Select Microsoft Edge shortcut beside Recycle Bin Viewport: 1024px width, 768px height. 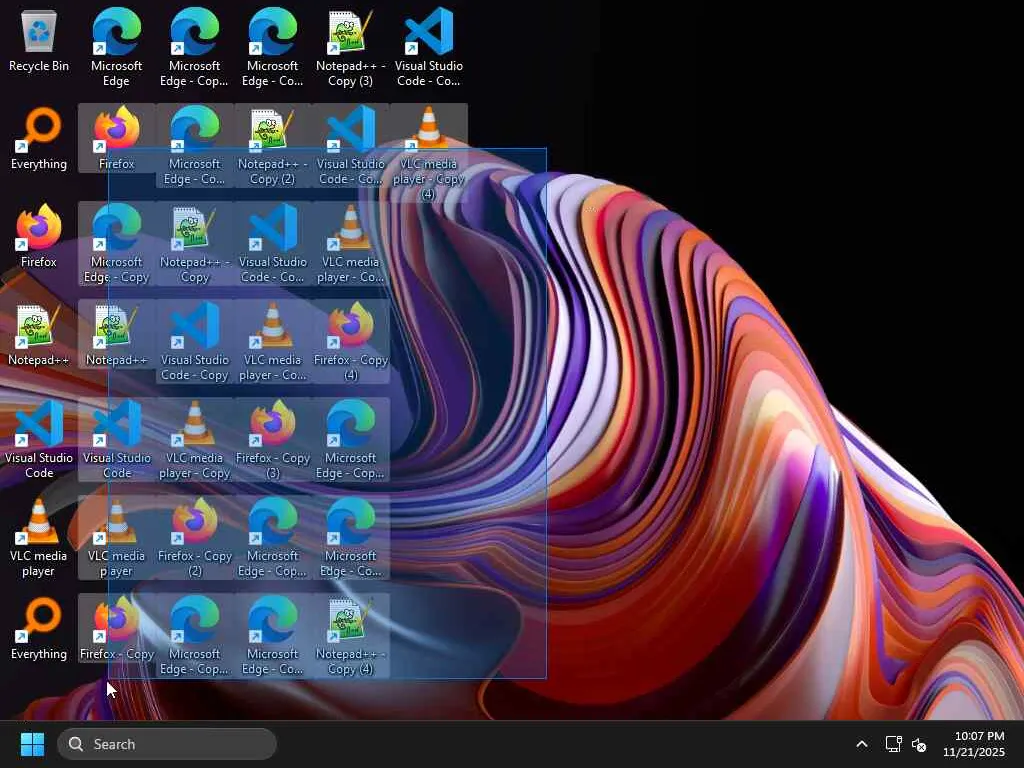point(116,47)
